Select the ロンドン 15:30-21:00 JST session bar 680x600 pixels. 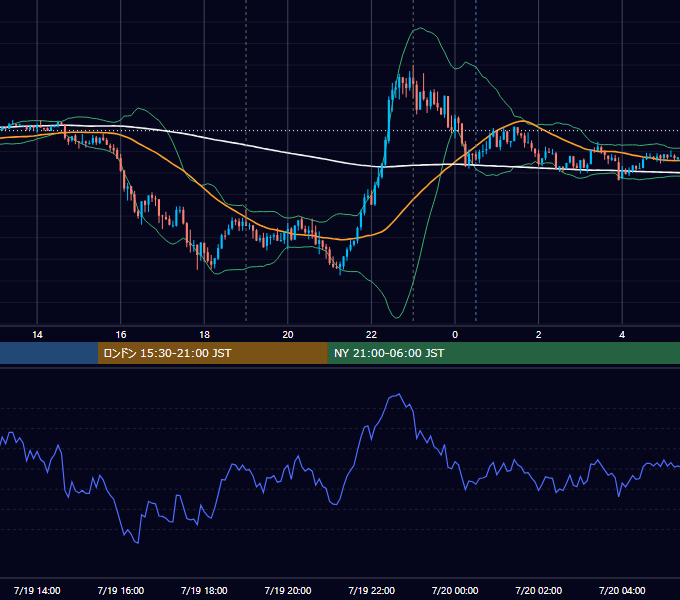tap(212, 353)
